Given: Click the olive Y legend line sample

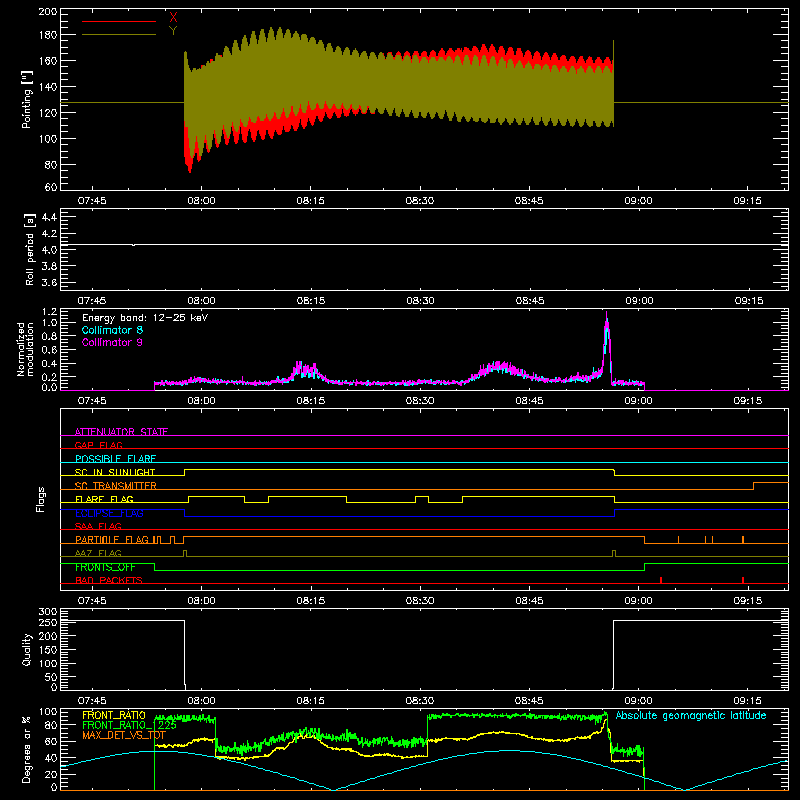Looking at the screenshot, I should (119, 34).
